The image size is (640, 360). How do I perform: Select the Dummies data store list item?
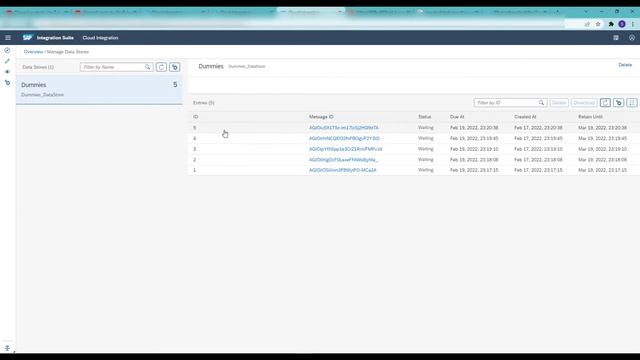click(x=99, y=89)
